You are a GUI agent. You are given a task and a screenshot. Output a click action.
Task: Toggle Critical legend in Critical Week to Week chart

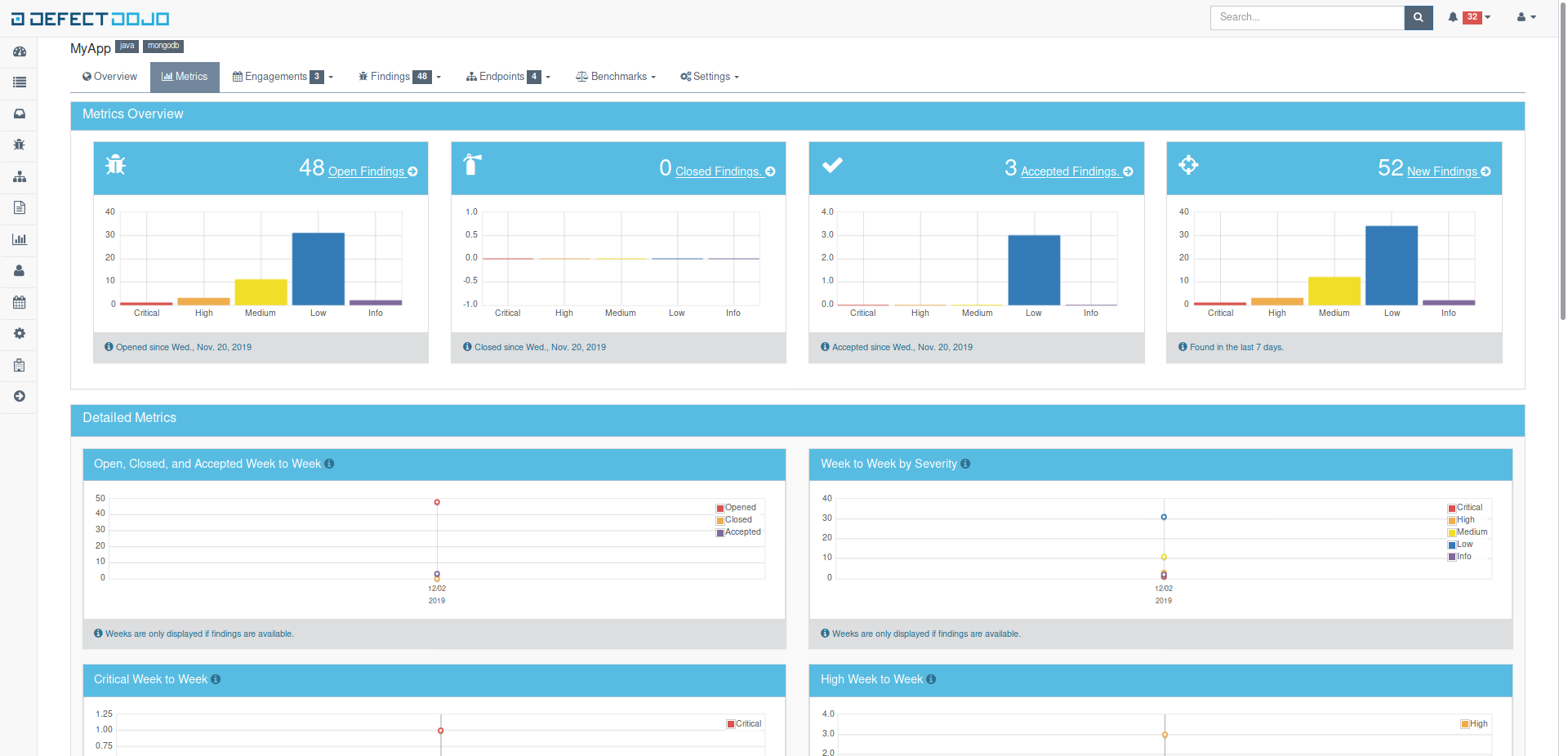pyautogui.click(x=744, y=724)
